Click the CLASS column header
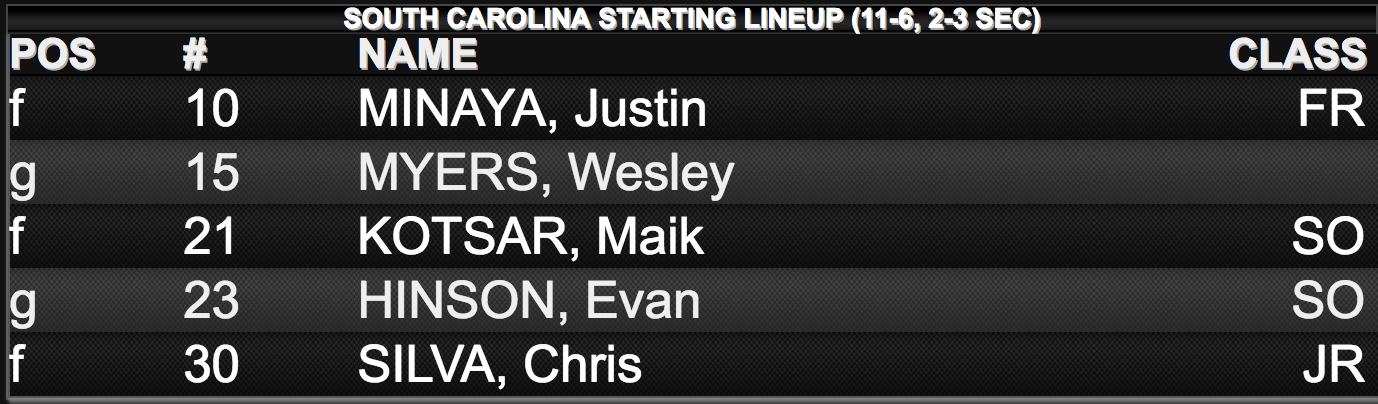Screen dimensions: 1378x404 point(1298,55)
